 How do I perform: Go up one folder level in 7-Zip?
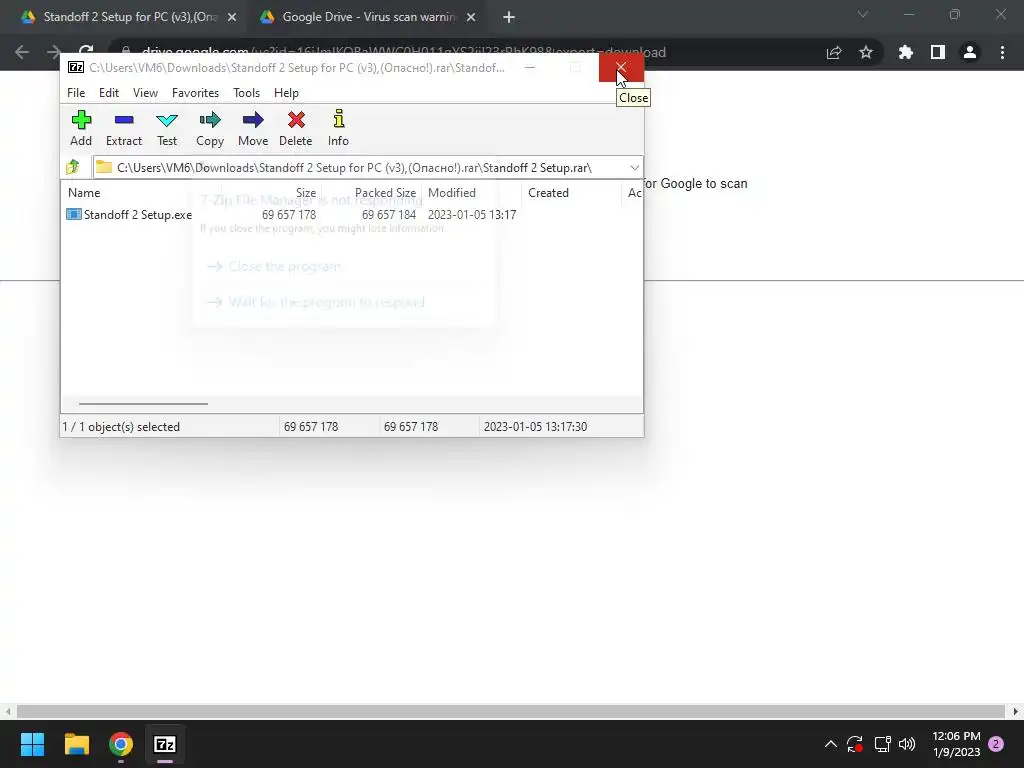(73, 167)
